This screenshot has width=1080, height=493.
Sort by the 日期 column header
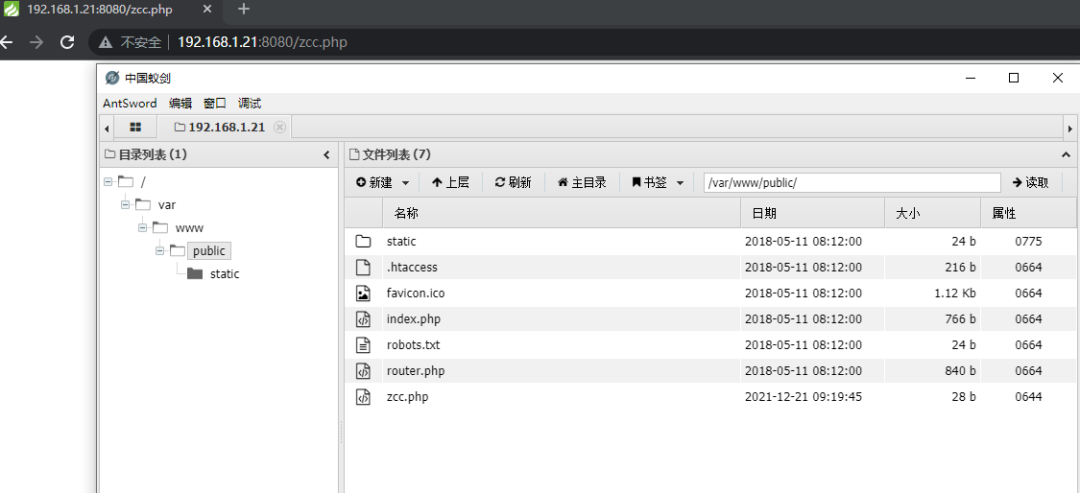pyautogui.click(x=812, y=213)
